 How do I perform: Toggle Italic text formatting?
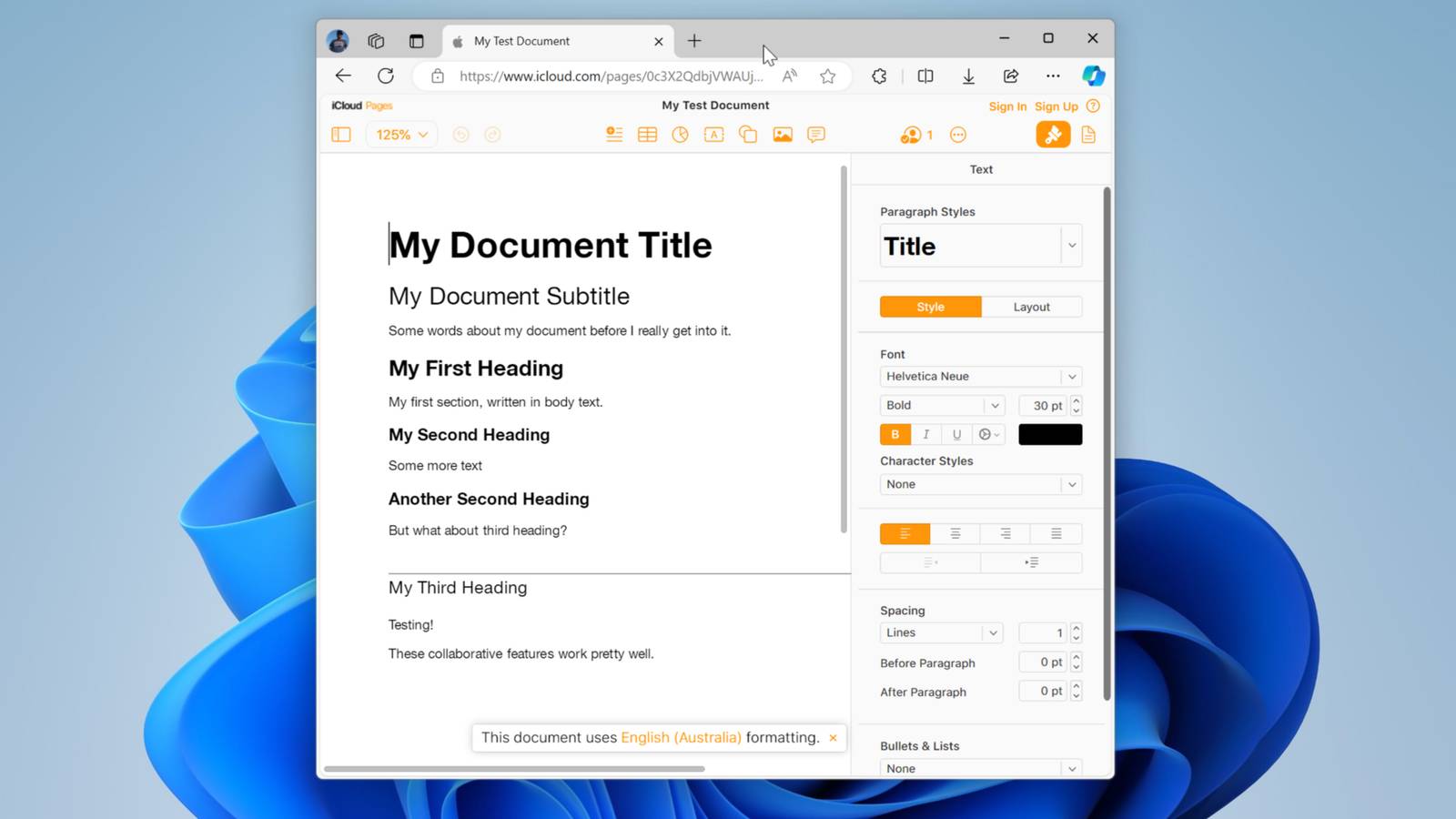tap(925, 435)
